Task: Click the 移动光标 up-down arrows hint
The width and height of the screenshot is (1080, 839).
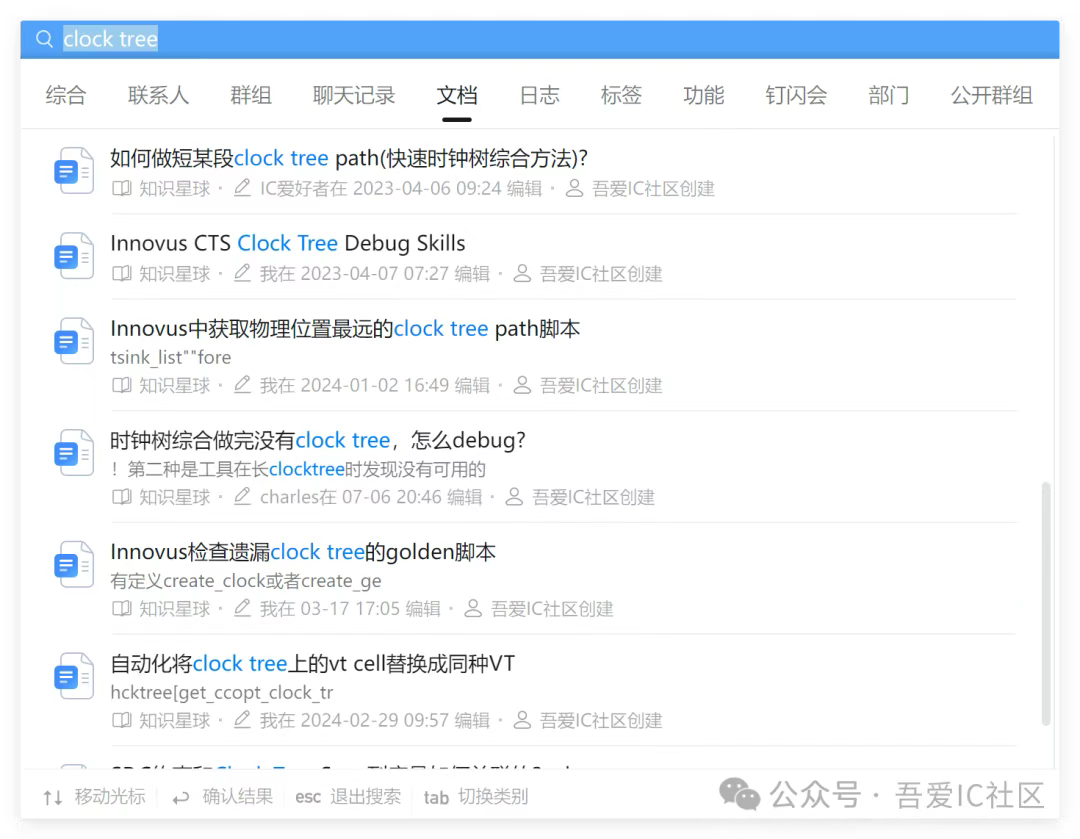Action: [94, 797]
